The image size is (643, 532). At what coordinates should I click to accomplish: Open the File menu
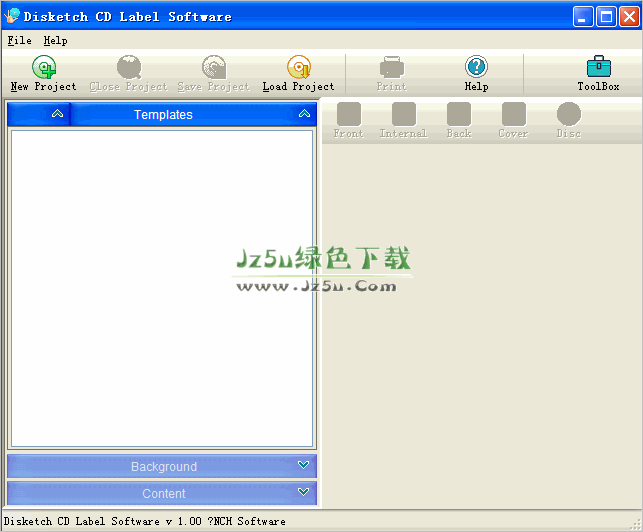coord(19,41)
